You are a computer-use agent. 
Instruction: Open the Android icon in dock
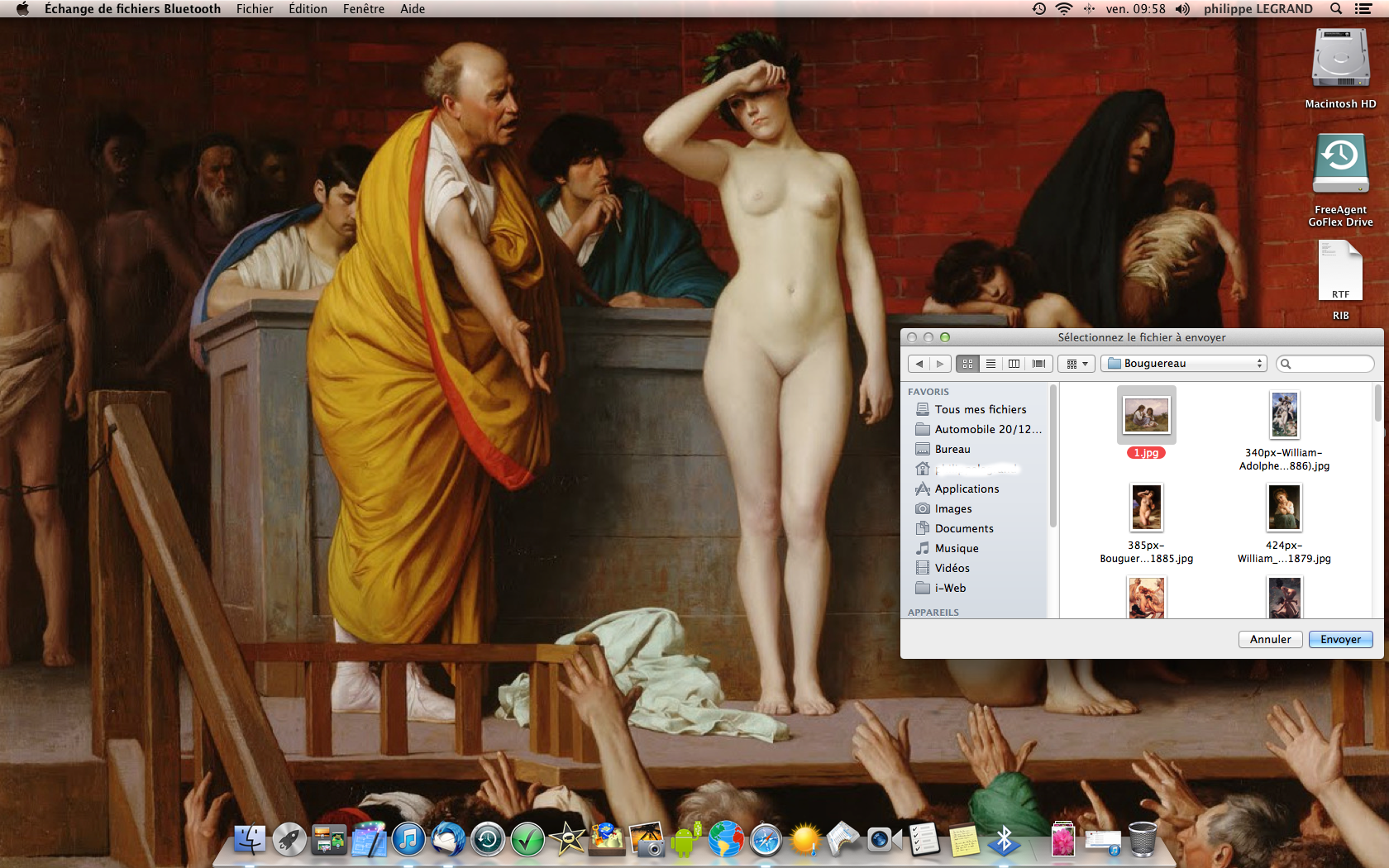[685, 840]
